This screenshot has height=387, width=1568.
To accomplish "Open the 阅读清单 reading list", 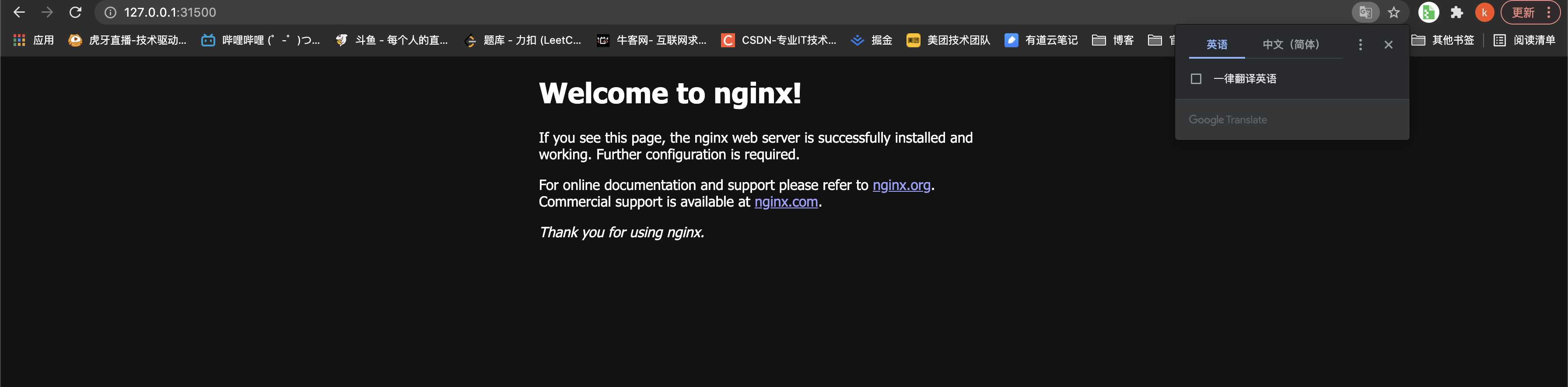I will click(x=1524, y=40).
